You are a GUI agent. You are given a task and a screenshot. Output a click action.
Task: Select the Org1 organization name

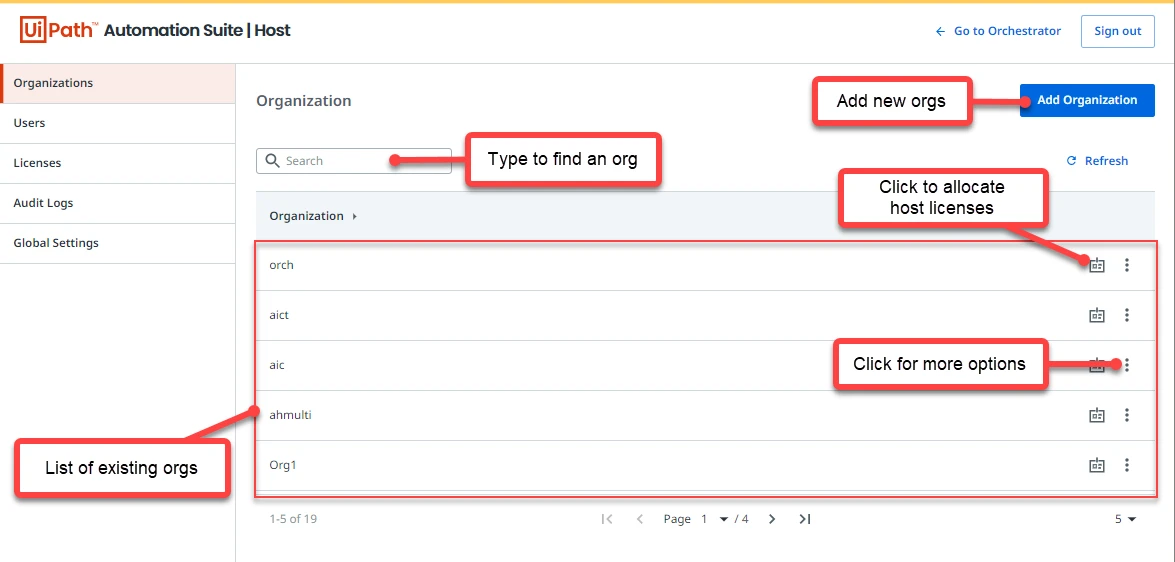point(283,465)
